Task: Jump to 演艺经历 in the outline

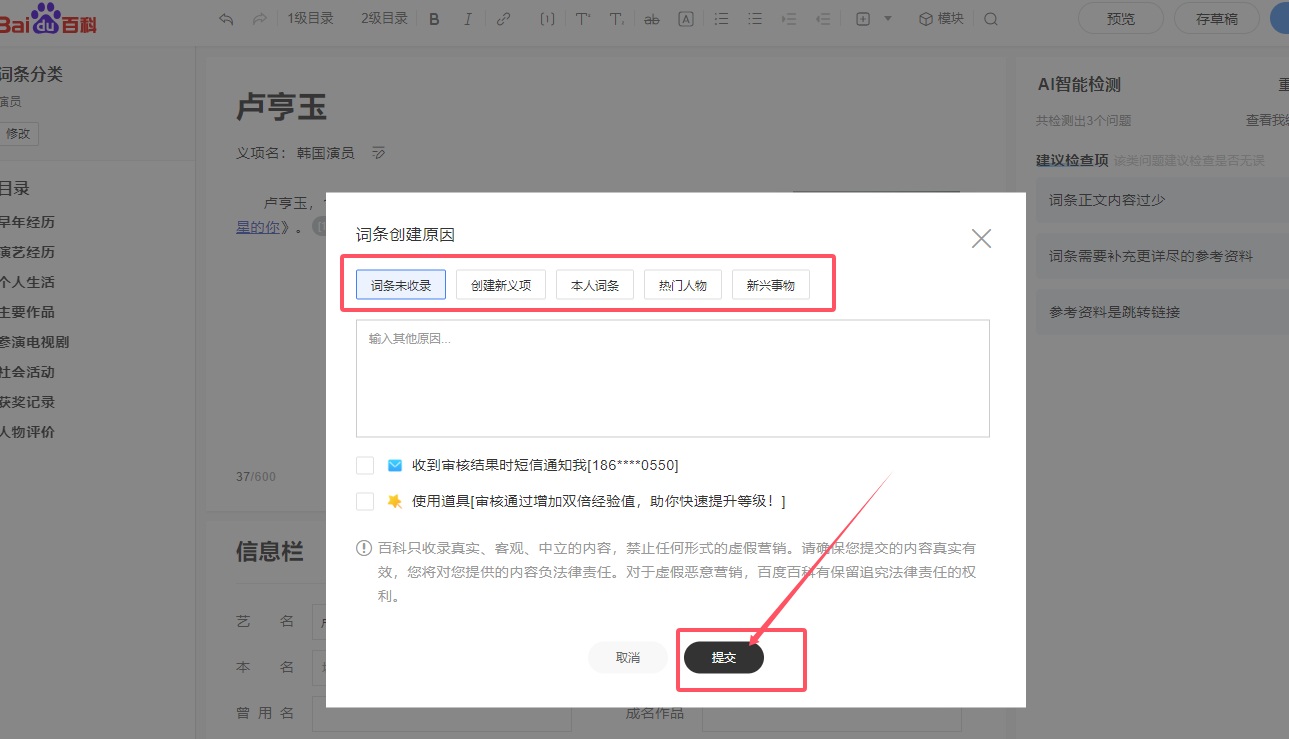Action: [27, 252]
